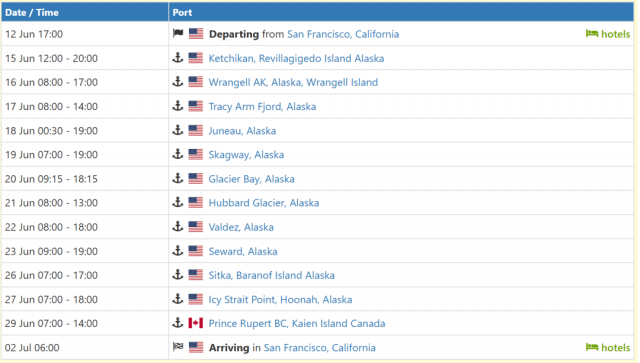
Task: Click the departure flag icon for San Francisco
Action: point(178,33)
